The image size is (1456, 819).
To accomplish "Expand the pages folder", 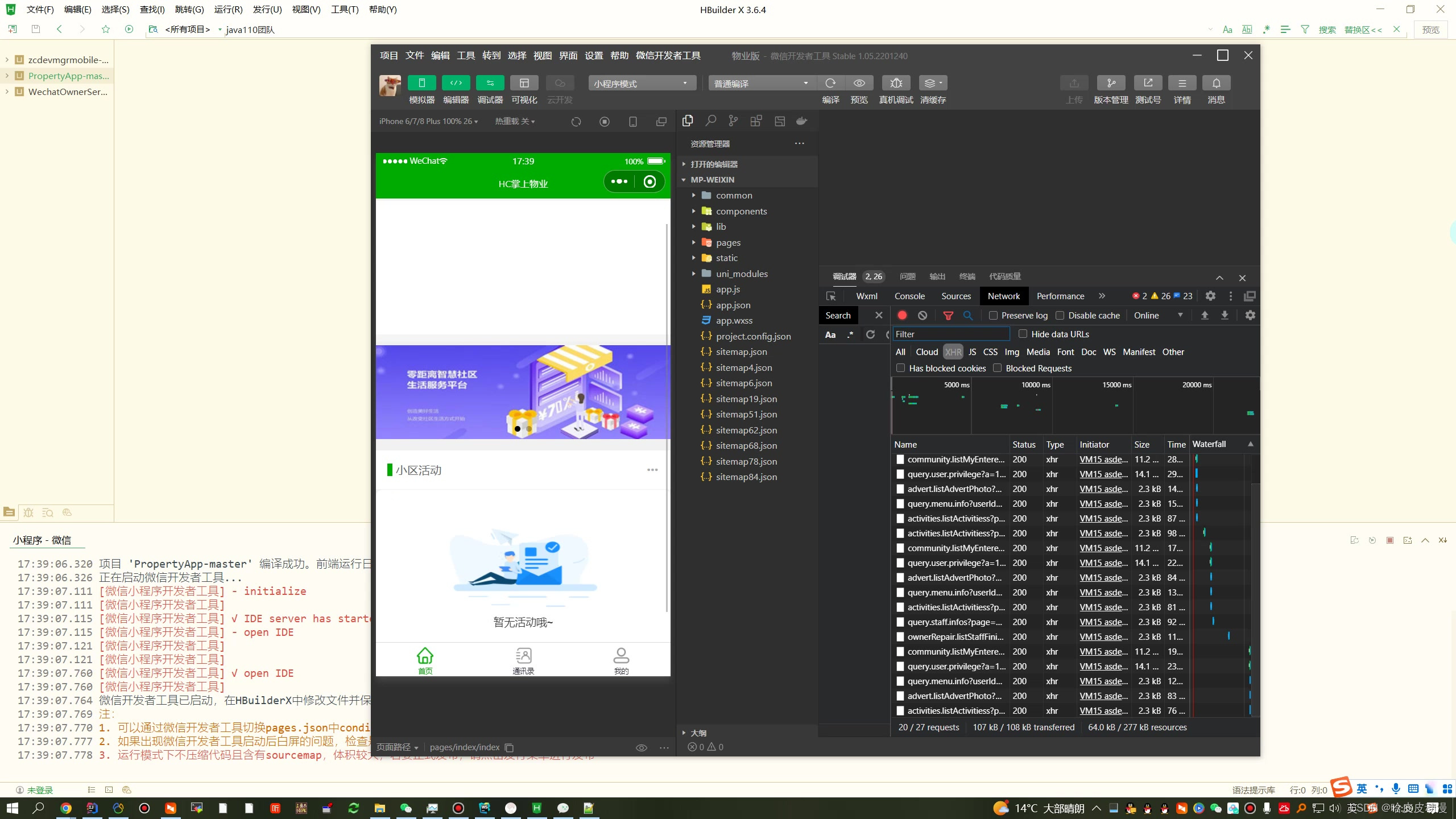I will pyautogui.click(x=728, y=242).
